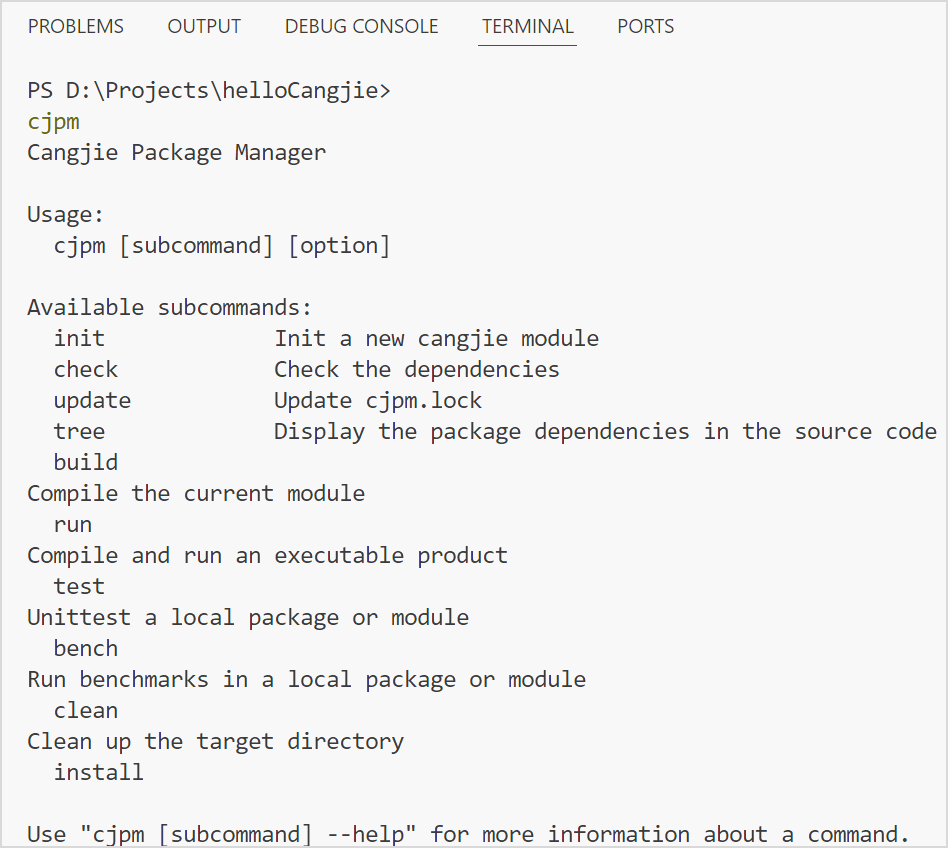Click the "clean" subcommand text
Screen dimensions: 948x848
(x=86, y=711)
